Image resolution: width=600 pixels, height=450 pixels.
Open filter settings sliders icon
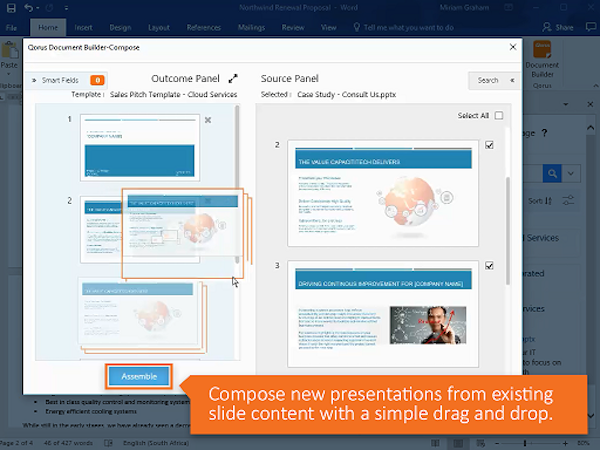click(569, 201)
